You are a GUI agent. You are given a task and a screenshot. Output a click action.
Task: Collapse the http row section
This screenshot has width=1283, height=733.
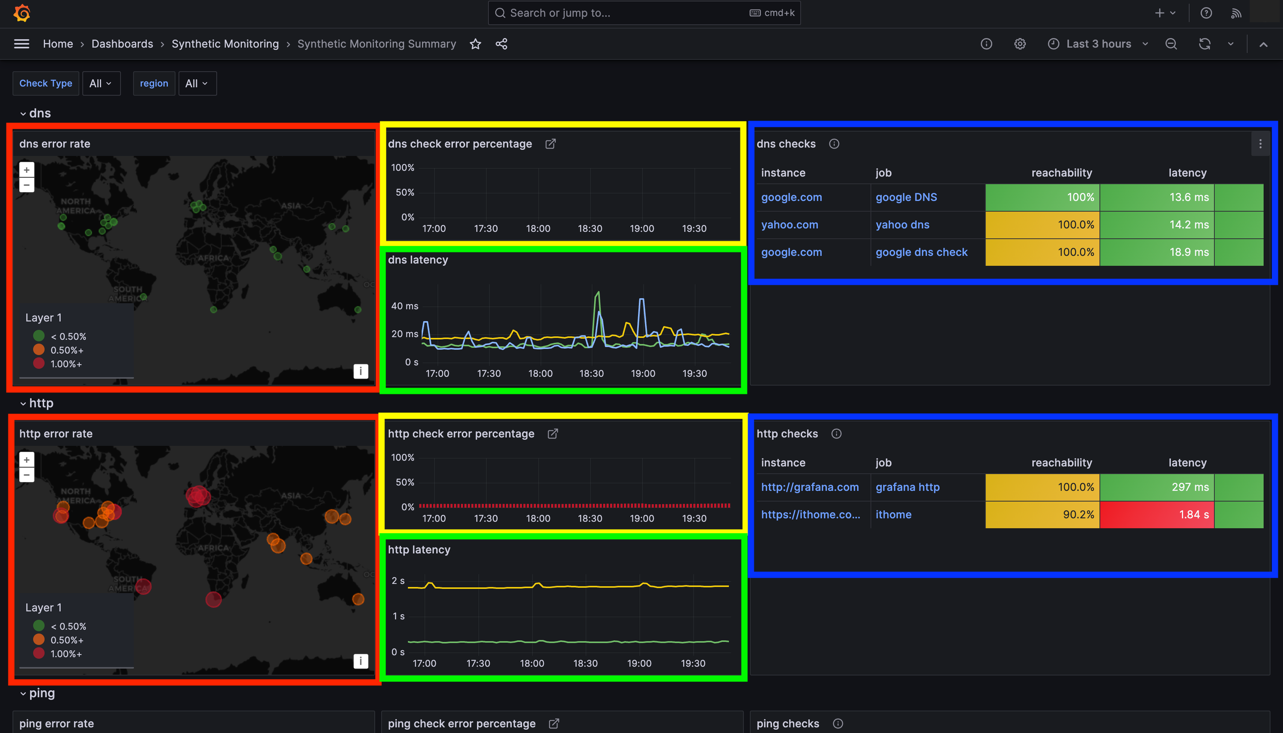coord(36,403)
